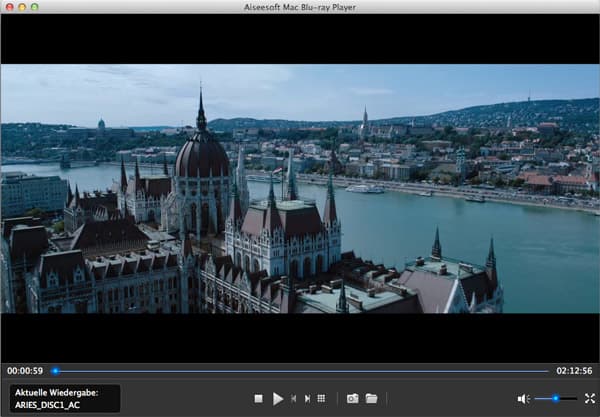Click the Aiseesoft Mac Blu-ray Player title
600x417 pixels.
pyautogui.click(x=300, y=7)
